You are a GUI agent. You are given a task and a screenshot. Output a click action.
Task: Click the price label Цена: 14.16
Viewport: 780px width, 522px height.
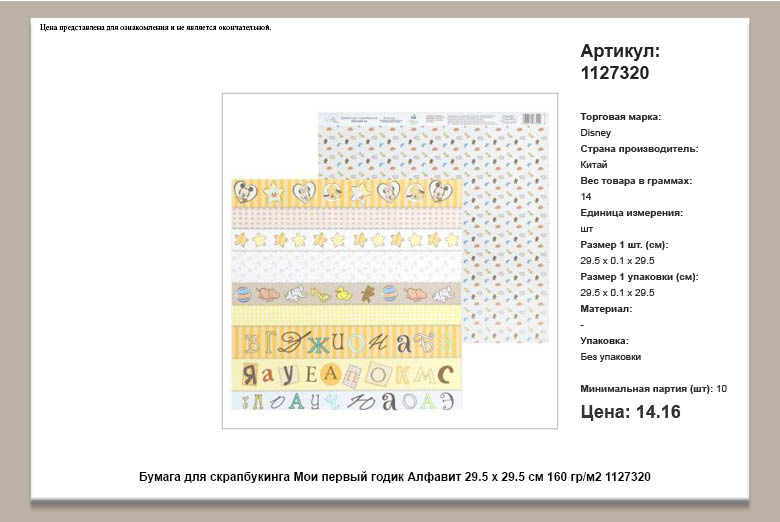[x=630, y=412]
